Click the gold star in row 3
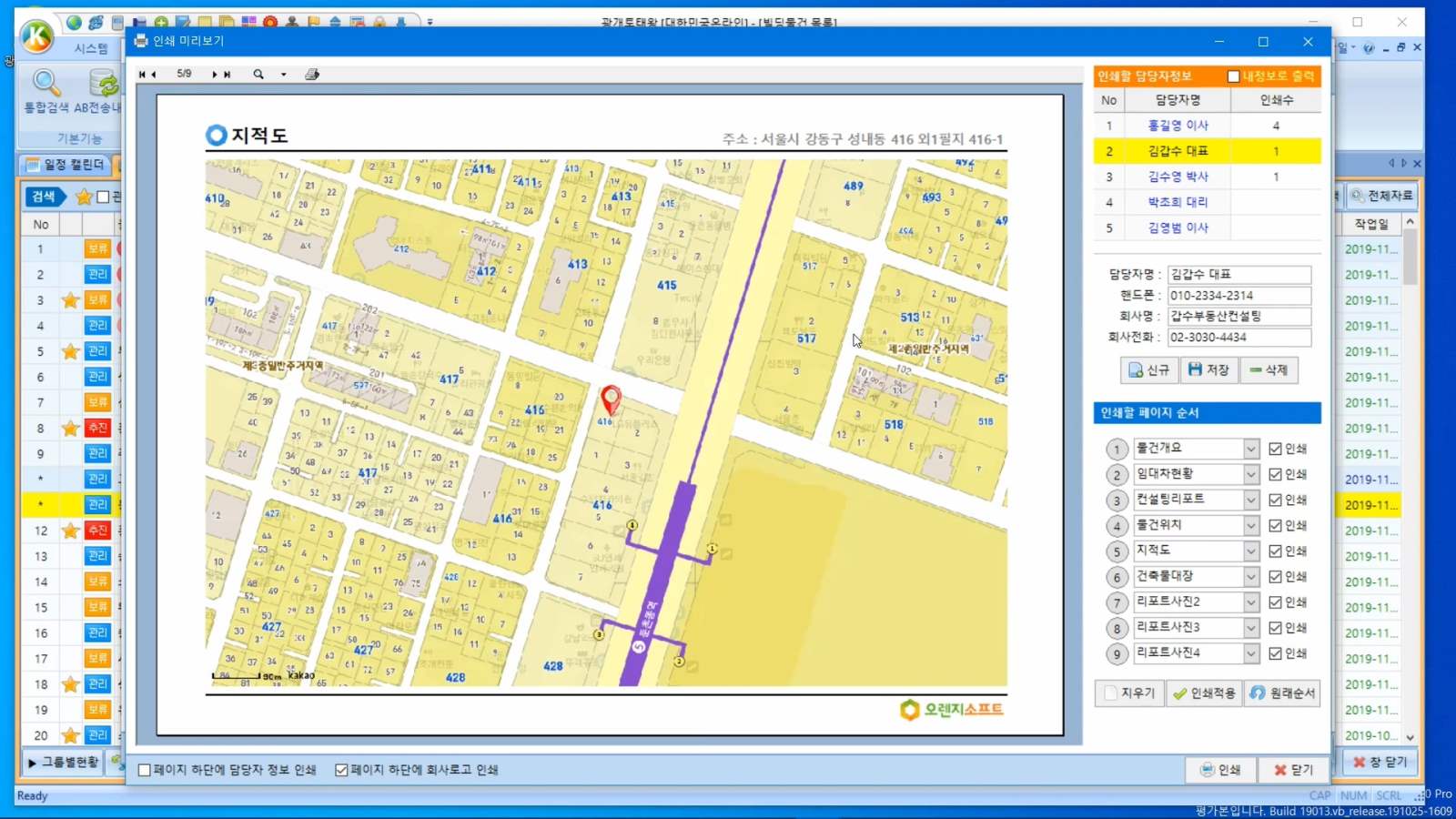This screenshot has height=819, width=1456. [x=70, y=300]
